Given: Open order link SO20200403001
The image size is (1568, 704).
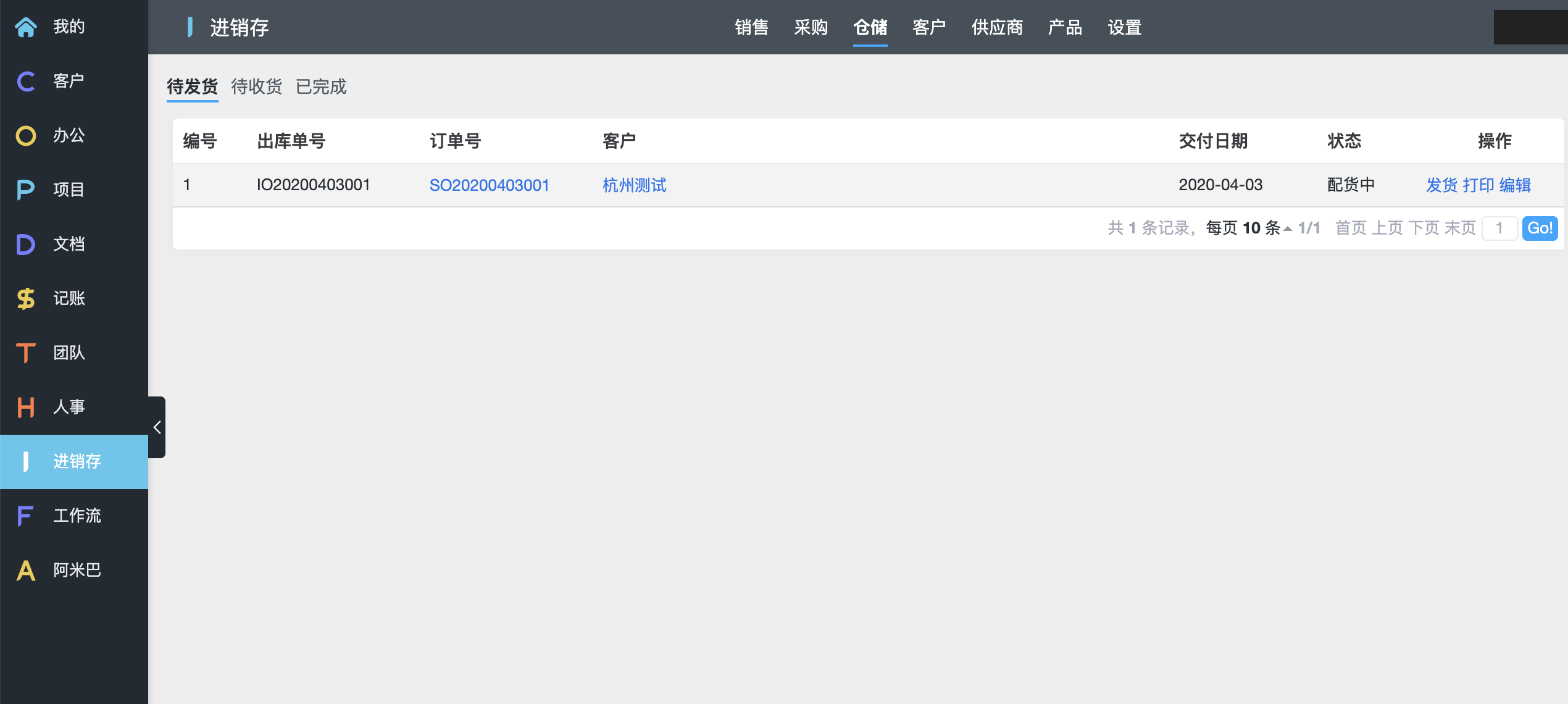Looking at the screenshot, I should point(489,185).
